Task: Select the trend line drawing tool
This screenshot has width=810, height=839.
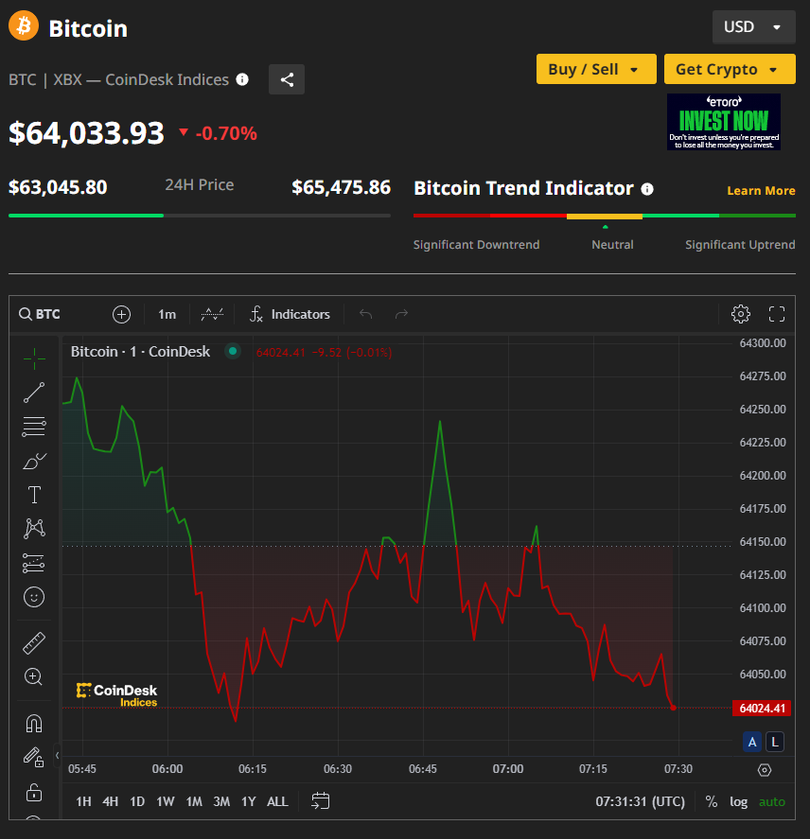Action: pyautogui.click(x=34, y=392)
